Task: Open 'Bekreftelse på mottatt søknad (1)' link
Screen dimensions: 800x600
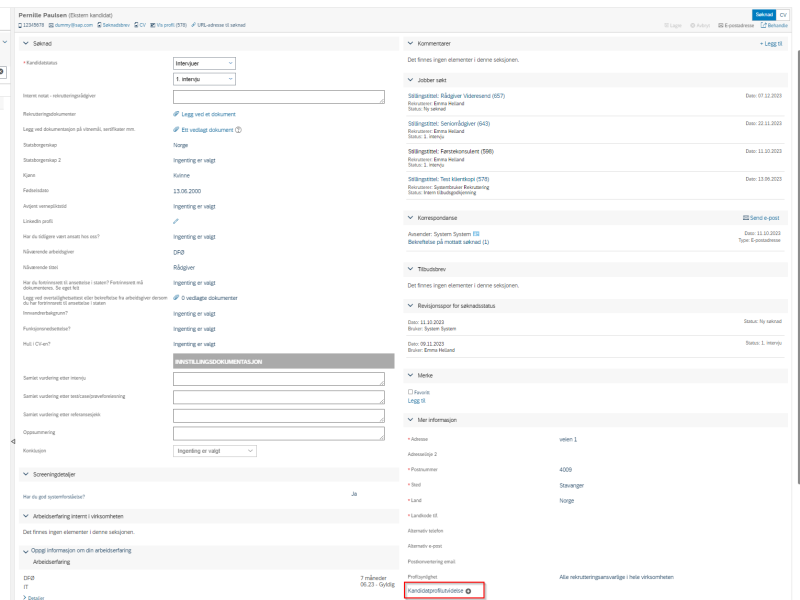Action: pyautogui.click(x=448, y=242)
